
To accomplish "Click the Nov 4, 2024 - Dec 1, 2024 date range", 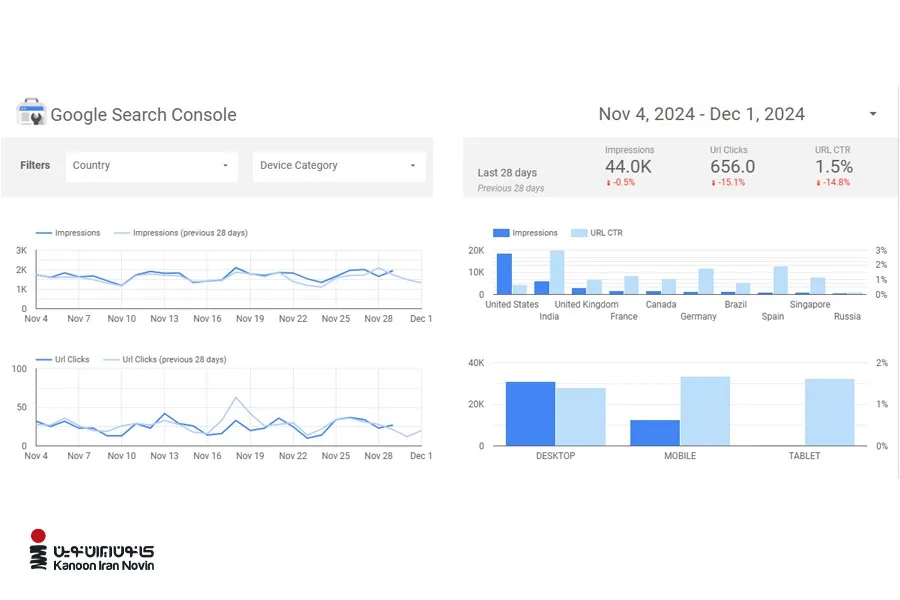I will 701,114.
